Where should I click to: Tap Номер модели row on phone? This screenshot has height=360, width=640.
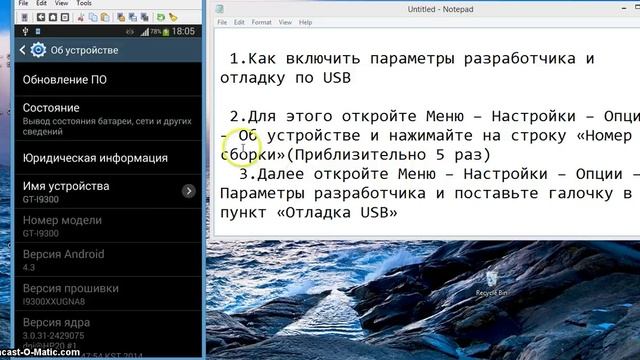click(108, 226)
